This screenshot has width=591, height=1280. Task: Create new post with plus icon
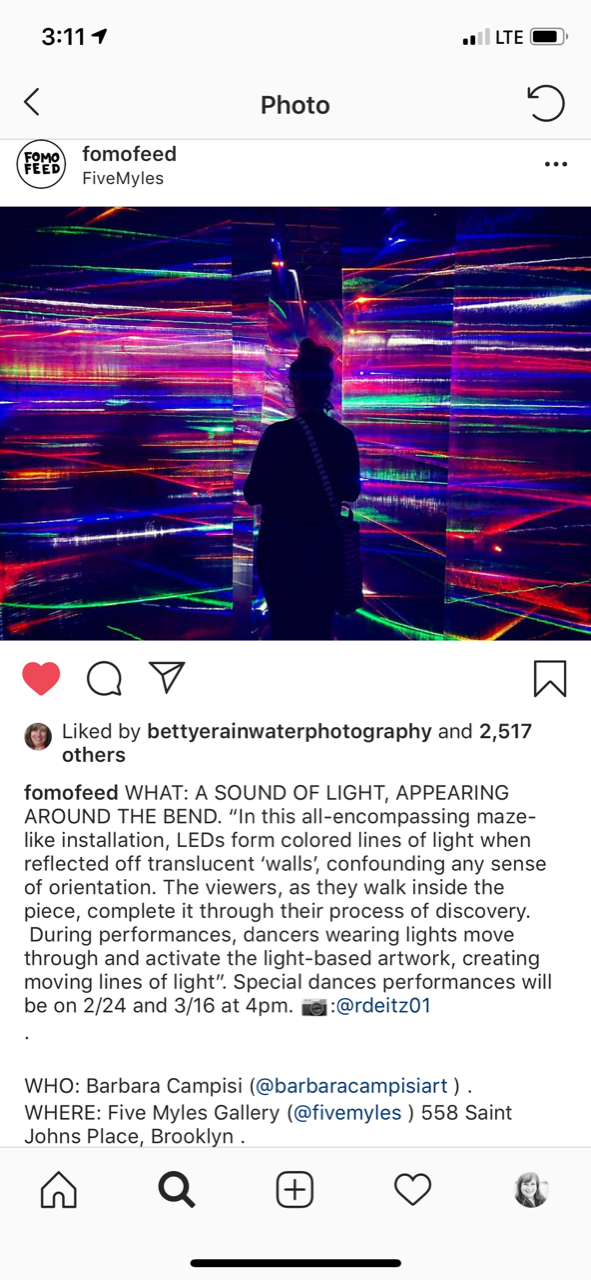295,1189
